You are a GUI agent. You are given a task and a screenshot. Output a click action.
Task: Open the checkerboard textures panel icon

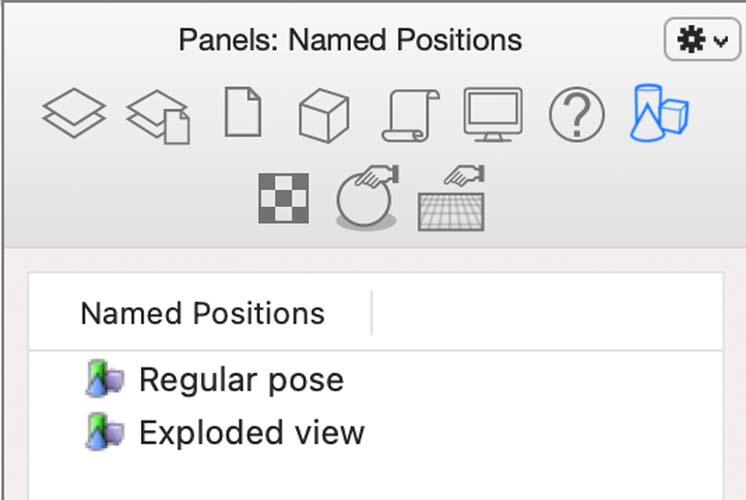pyautogui.click(x=284, y=198)
